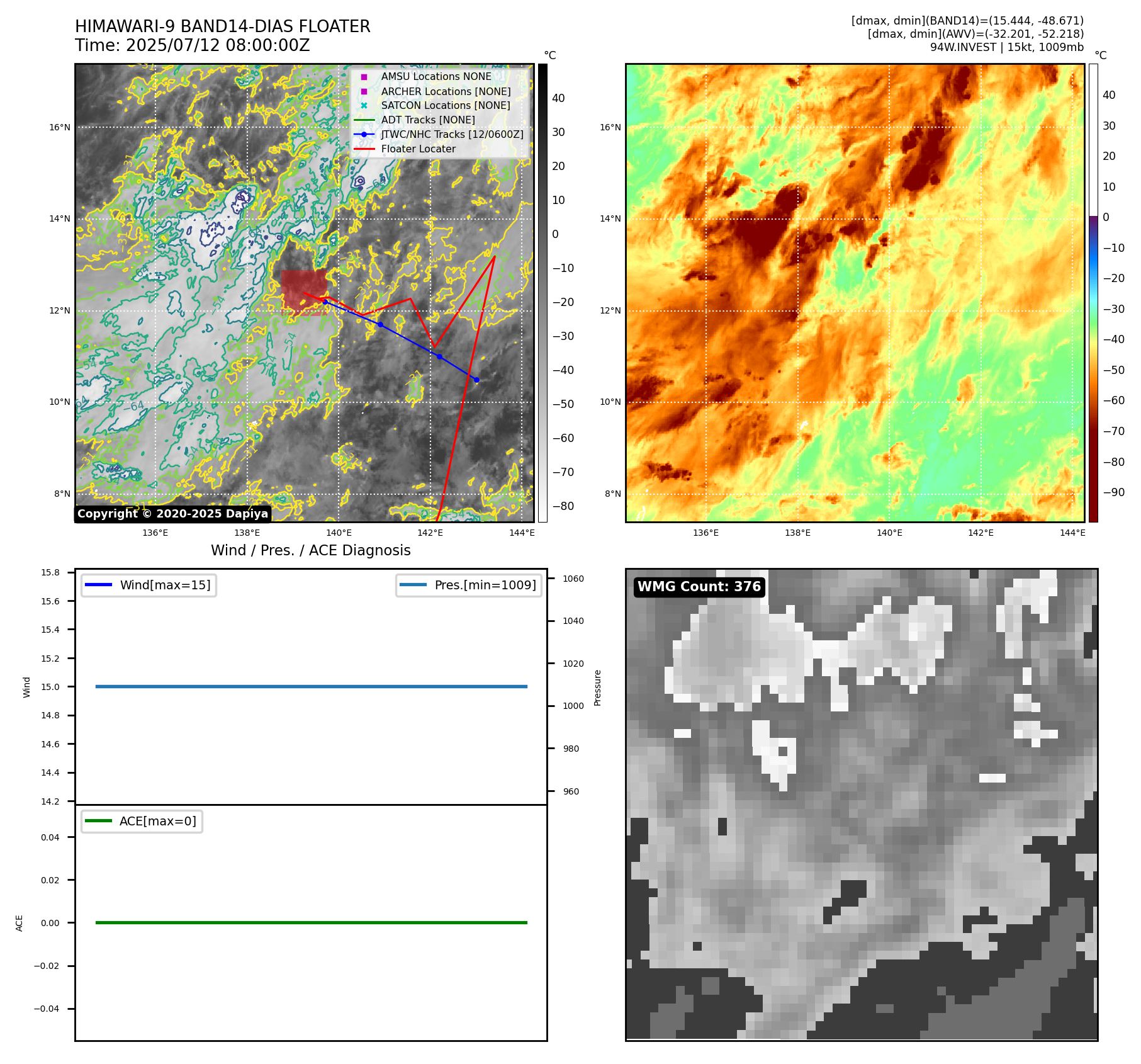Click the ACE[max=0] legend entry
Image resolution: width=1141 pixels, height=1064 pixels.
(x=142, y=821)
